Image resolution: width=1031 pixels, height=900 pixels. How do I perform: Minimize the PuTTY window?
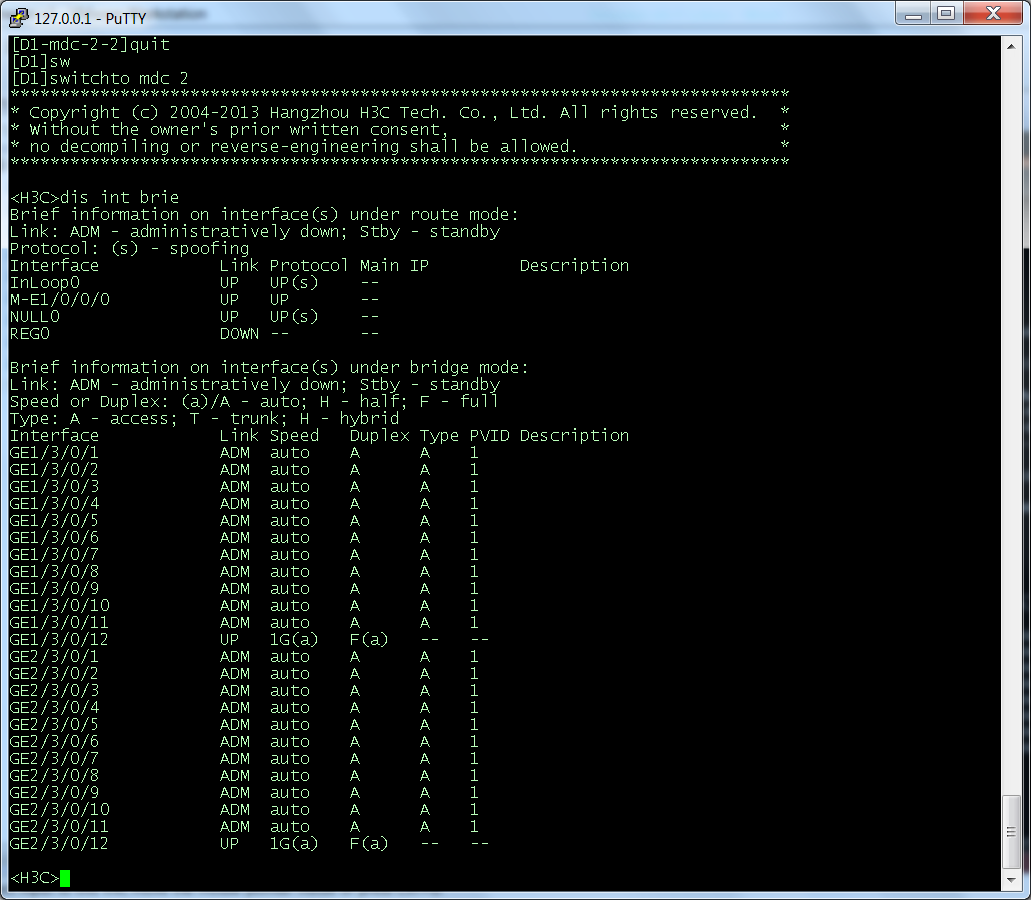click(913, 13)
